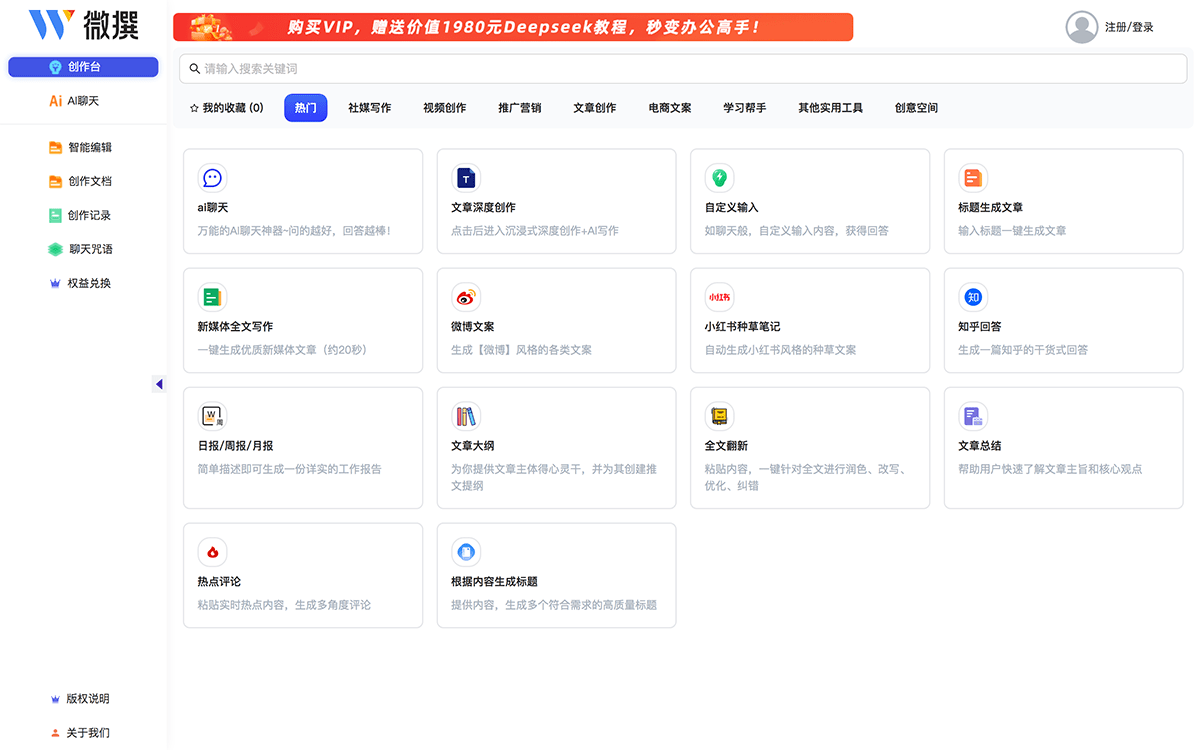1200x750 pixels.
Task: Click the 全文翻新 rewrite tool icon
Action: click(x=719, y=415)
